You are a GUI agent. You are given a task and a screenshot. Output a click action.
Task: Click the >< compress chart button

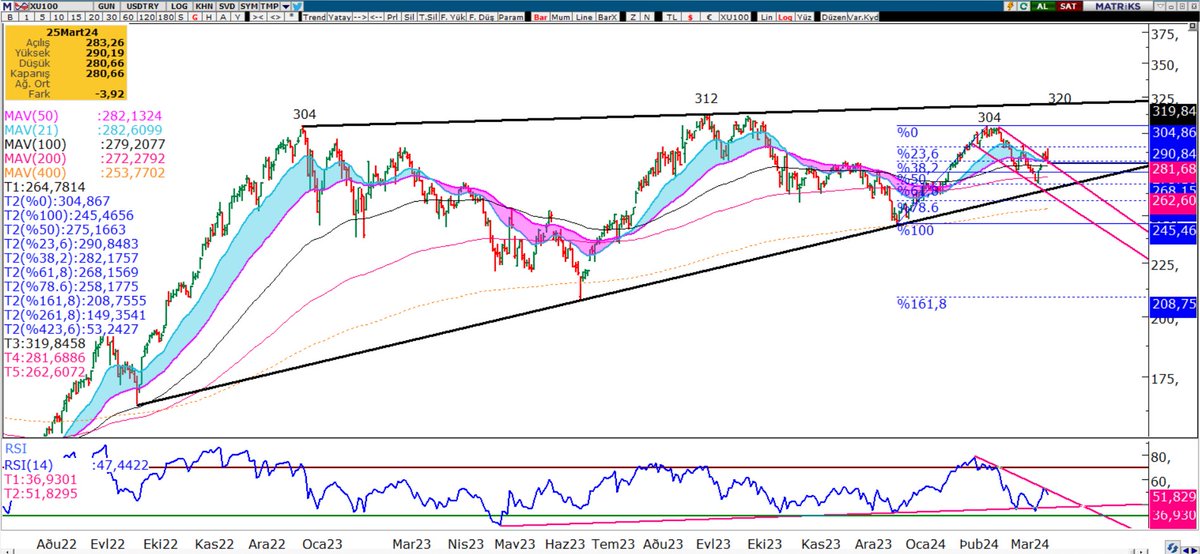258,17
